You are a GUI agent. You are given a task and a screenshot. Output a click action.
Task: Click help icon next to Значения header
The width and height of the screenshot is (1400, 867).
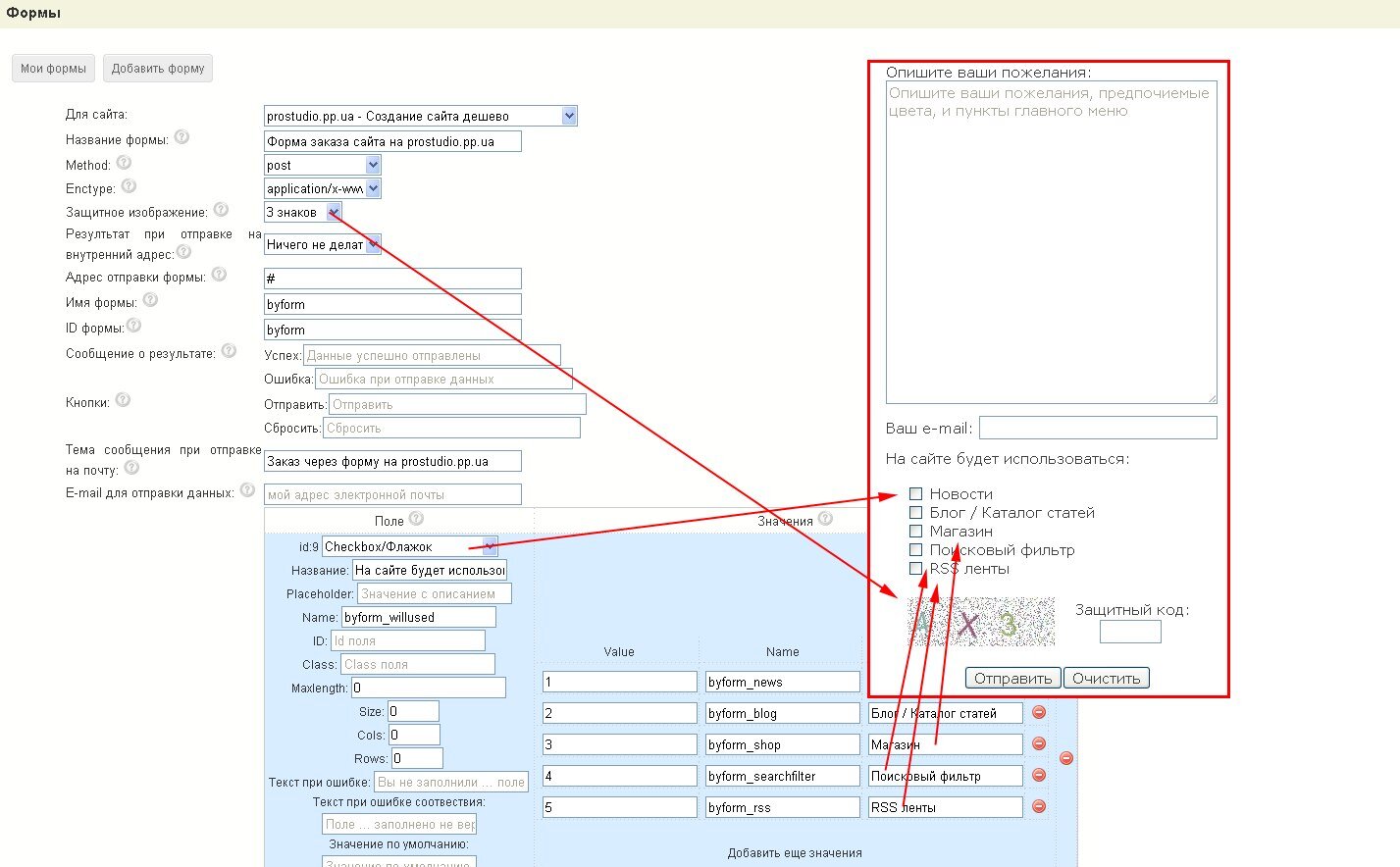click(825, 519)
